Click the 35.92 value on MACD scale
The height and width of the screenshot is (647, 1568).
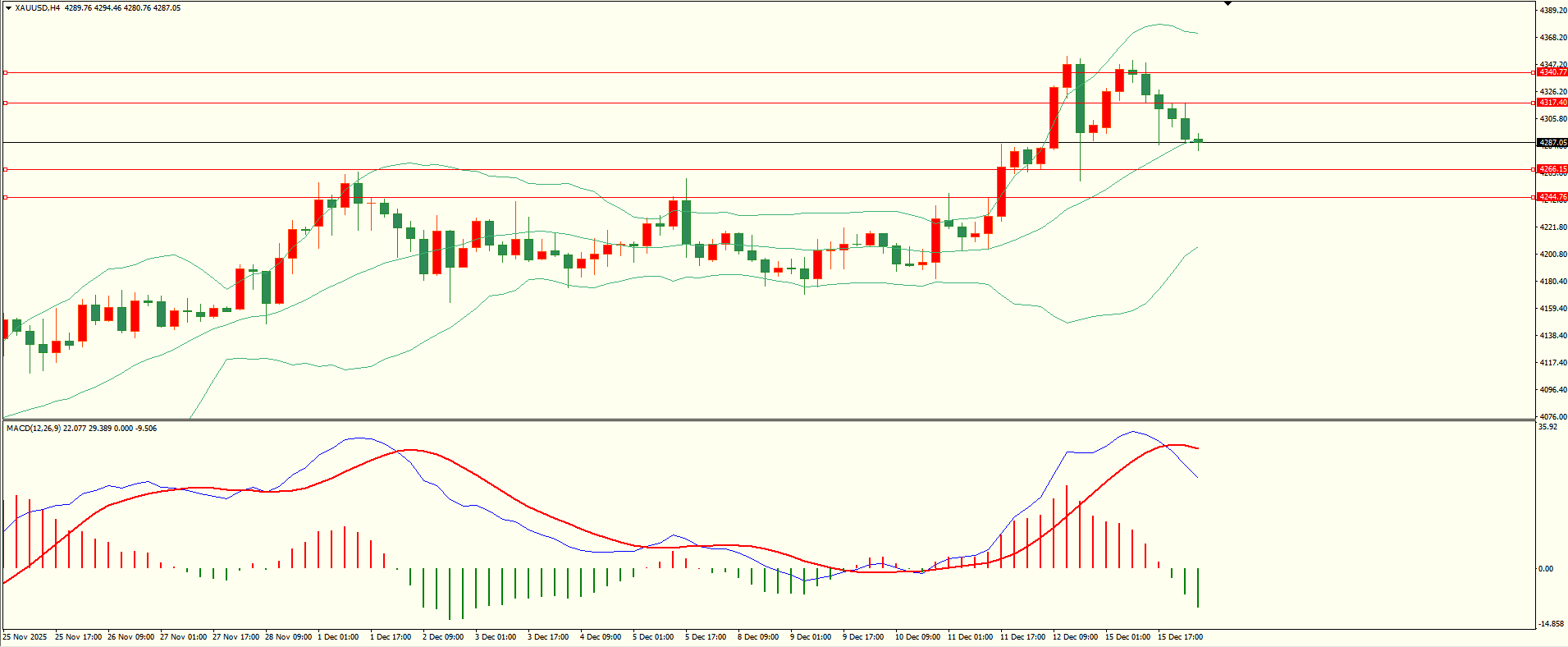click(1546, 427)
